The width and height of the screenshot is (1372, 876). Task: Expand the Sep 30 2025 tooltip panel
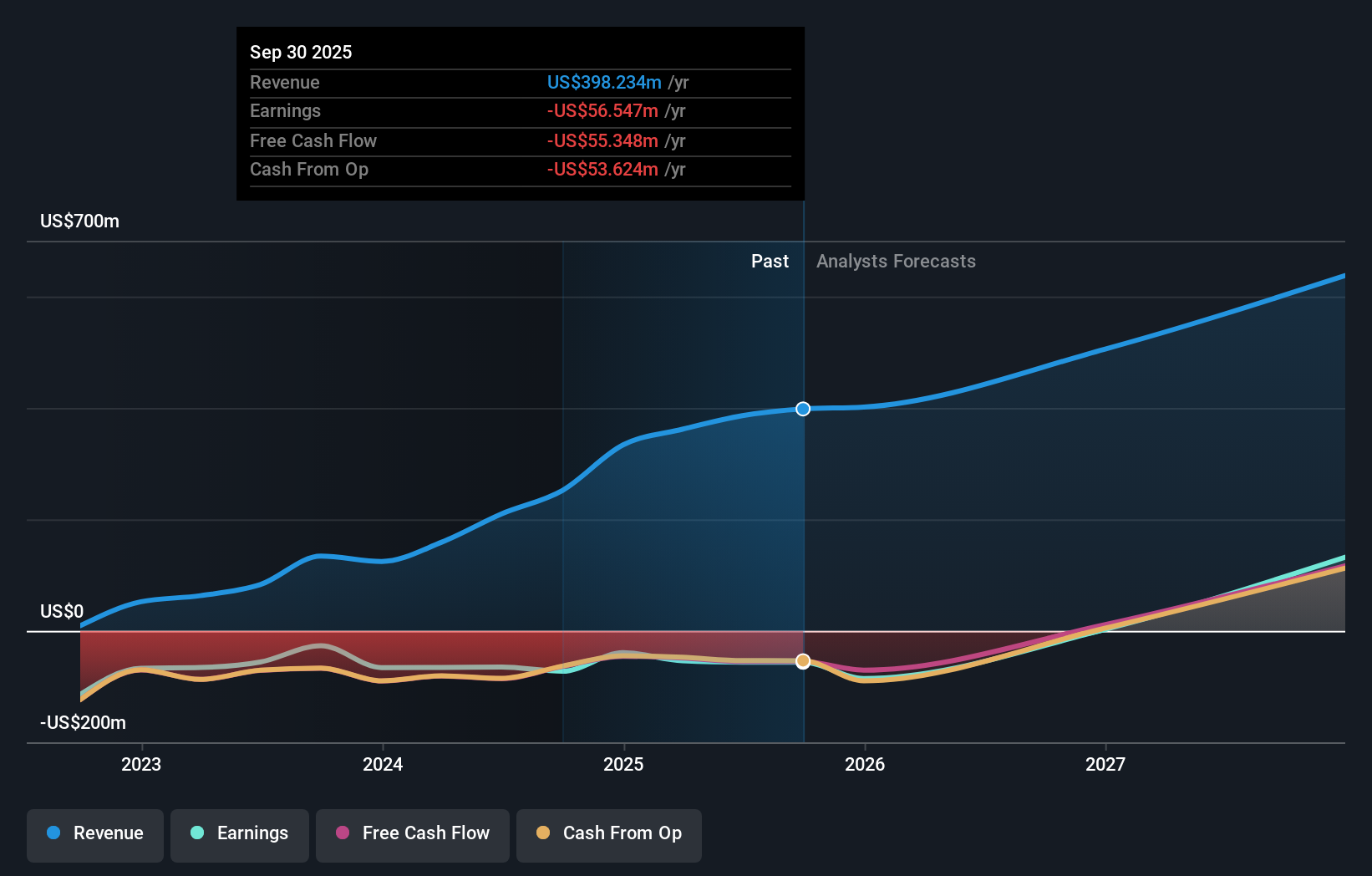point(520,114)
